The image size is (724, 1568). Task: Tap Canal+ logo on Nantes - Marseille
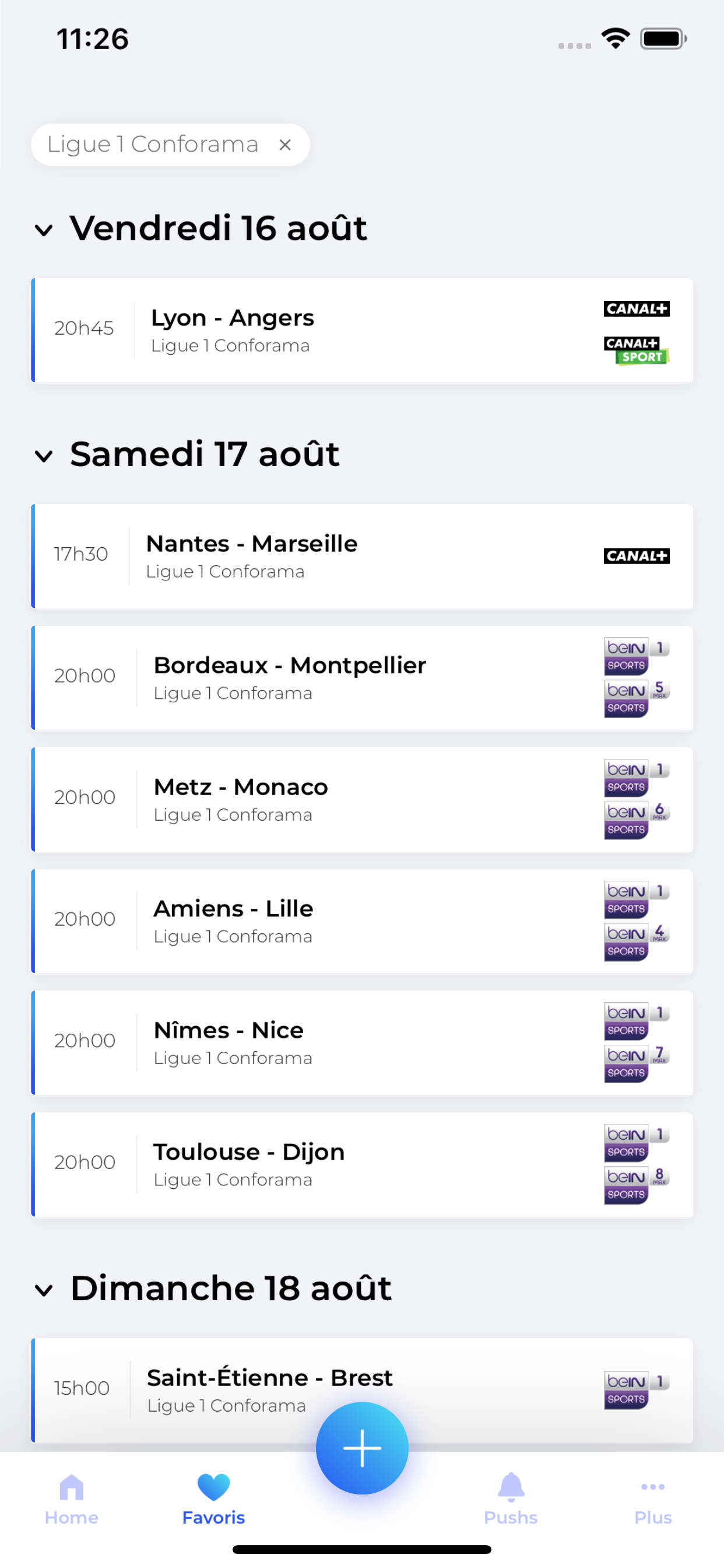point(637,556)
